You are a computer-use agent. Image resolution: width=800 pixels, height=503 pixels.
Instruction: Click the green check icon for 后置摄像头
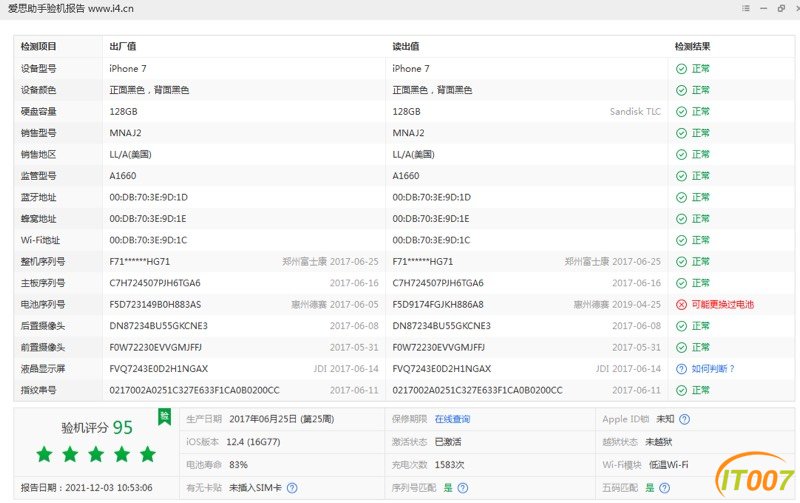(x=681, y=326)
